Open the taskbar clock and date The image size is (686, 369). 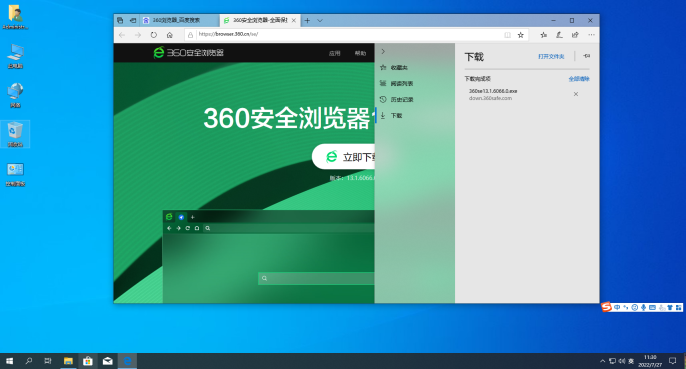650,361
